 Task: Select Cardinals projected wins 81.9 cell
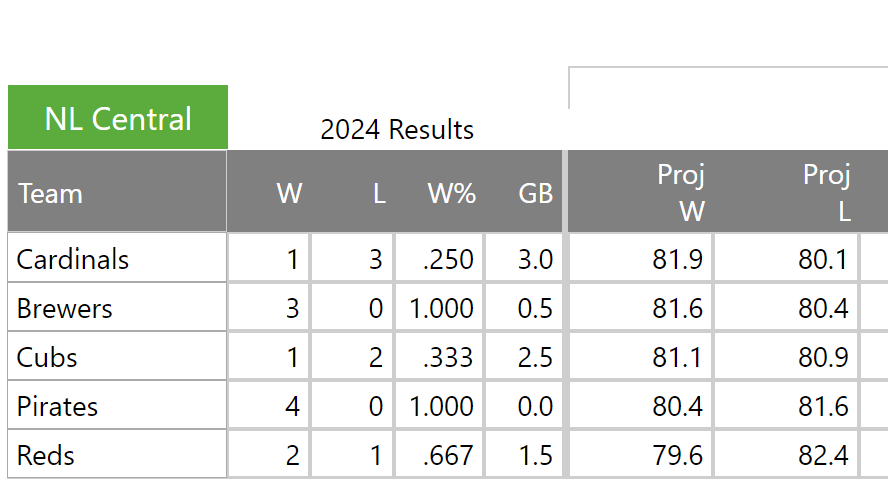tap(641, 259)
